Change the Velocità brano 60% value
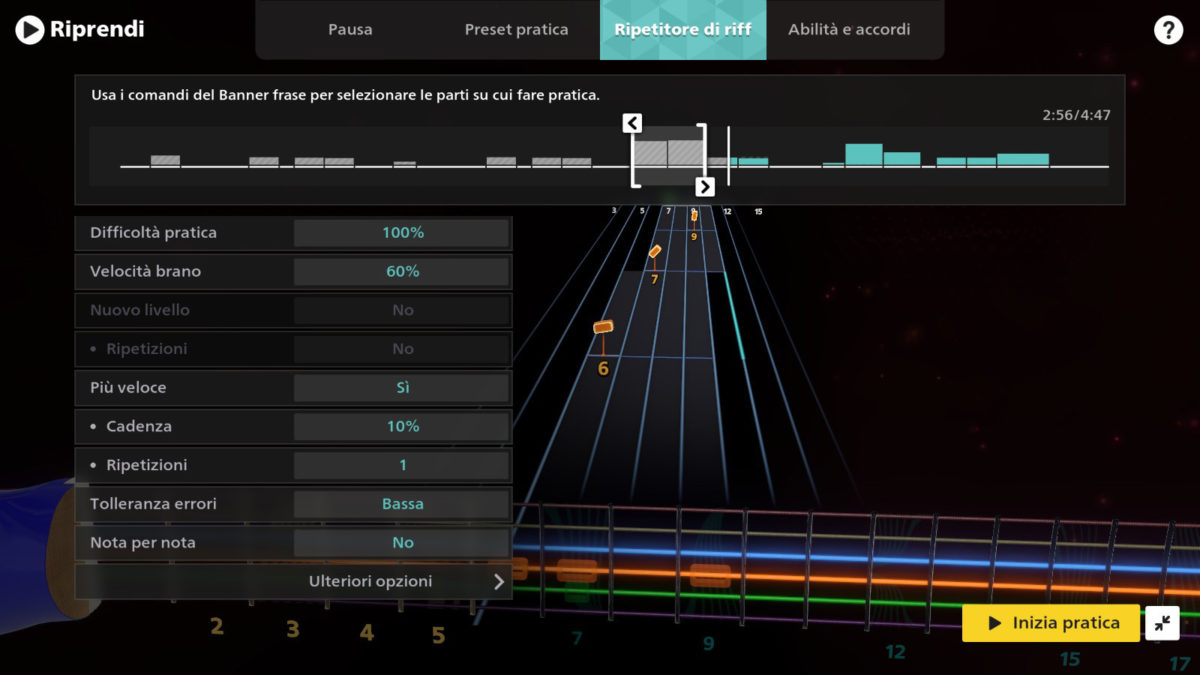The image size is (1200, 675). (x=402, y=271)
